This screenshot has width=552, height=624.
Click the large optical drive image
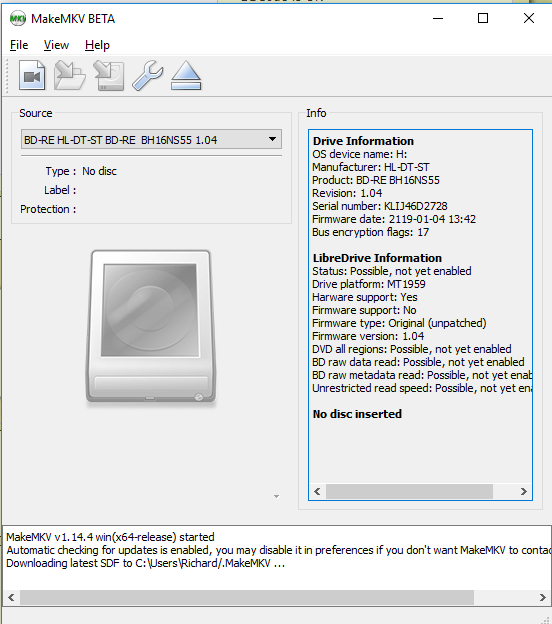tap(151, 326)
